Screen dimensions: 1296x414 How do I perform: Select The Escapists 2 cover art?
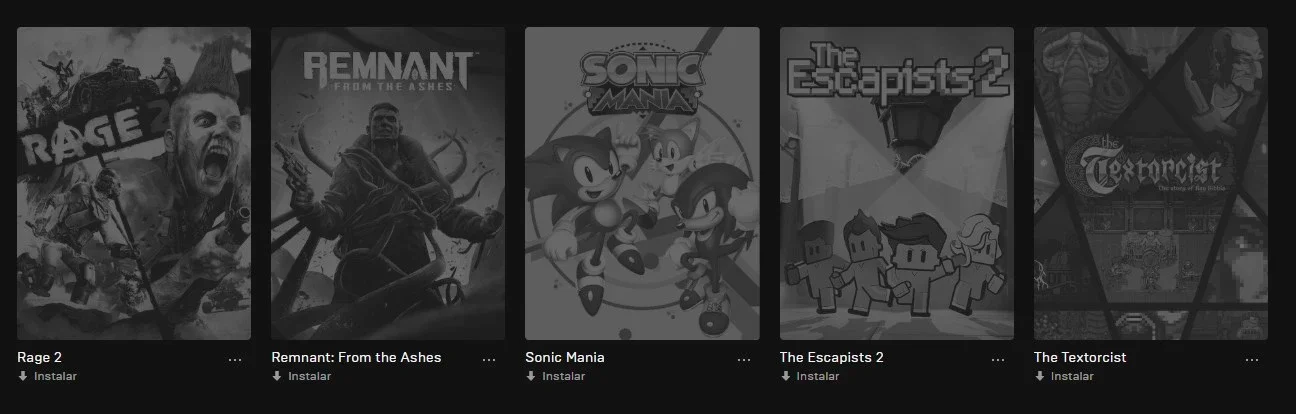point(897,183)
